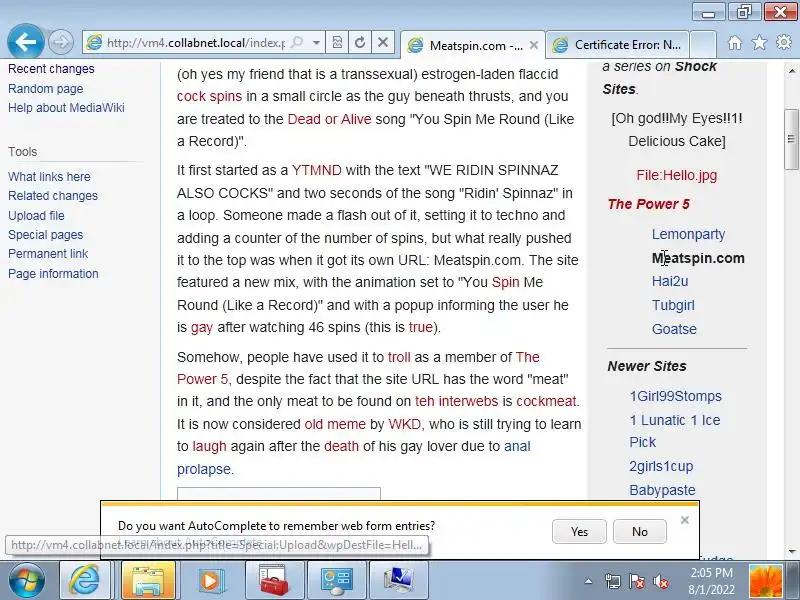Open Related changes link
The height and width of the screenshot is (600, 800).
pos(53,196)
